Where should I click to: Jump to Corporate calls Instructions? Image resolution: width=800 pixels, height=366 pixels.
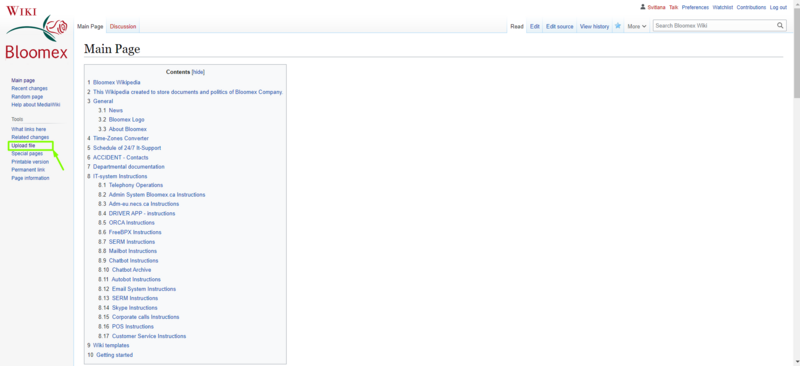145,317
